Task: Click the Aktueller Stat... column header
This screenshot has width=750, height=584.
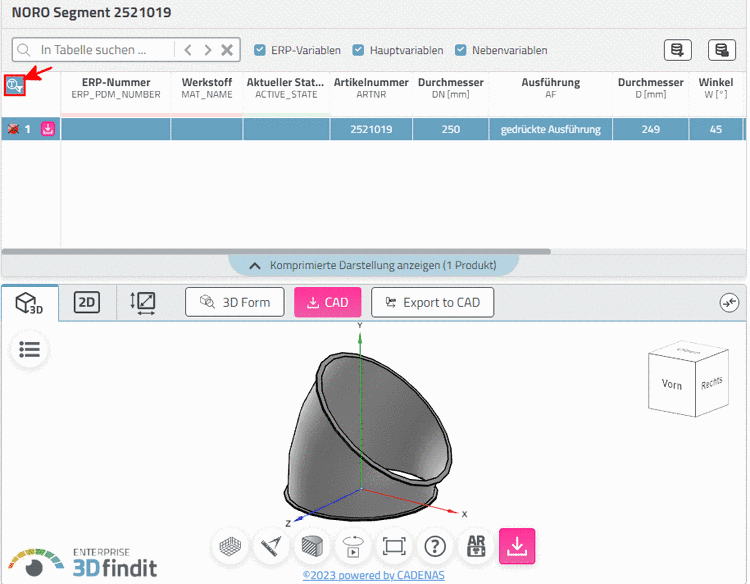Action: (x=286, y=88)
